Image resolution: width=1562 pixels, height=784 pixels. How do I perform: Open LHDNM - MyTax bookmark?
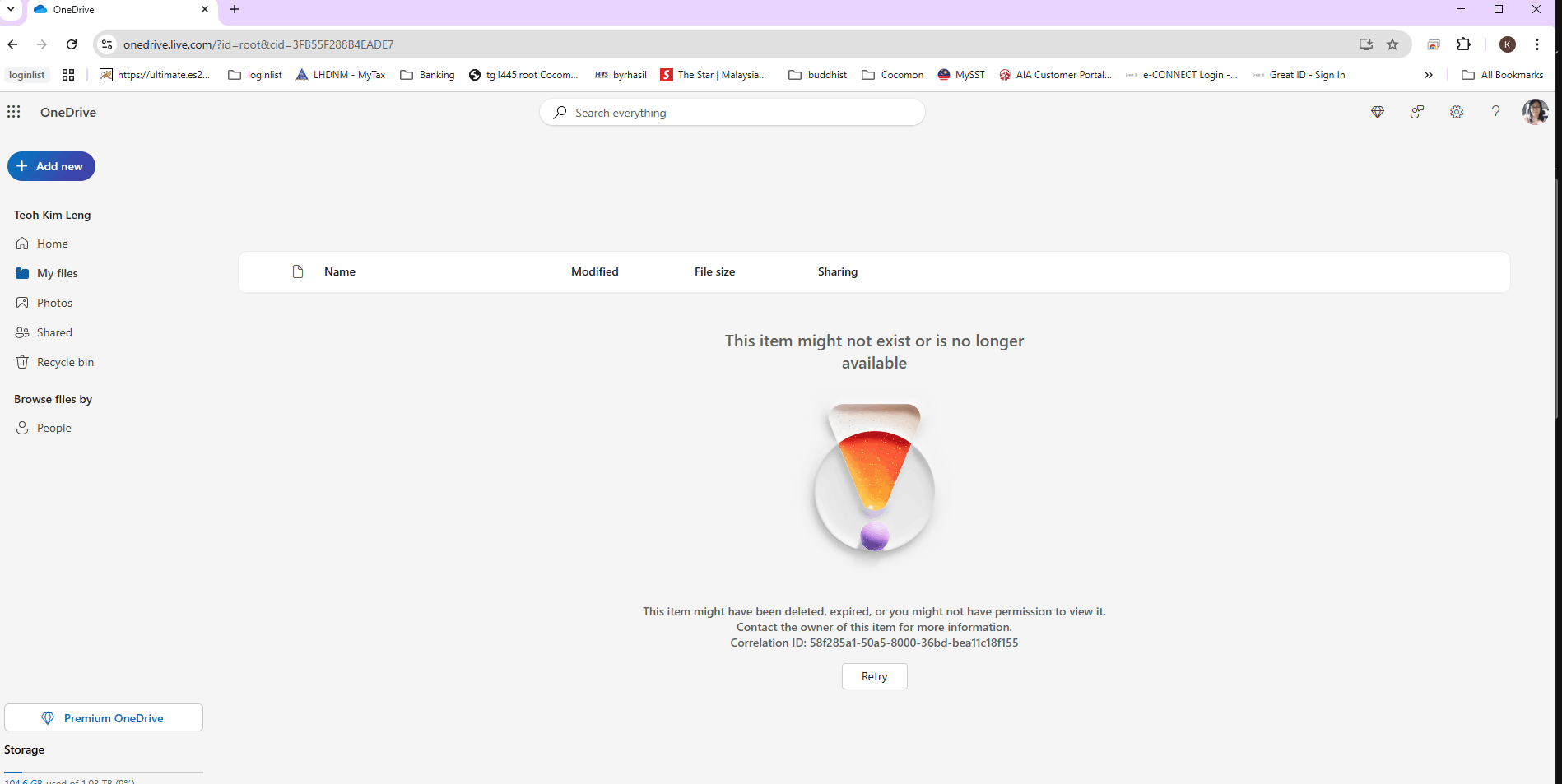[x=341, y=75]
